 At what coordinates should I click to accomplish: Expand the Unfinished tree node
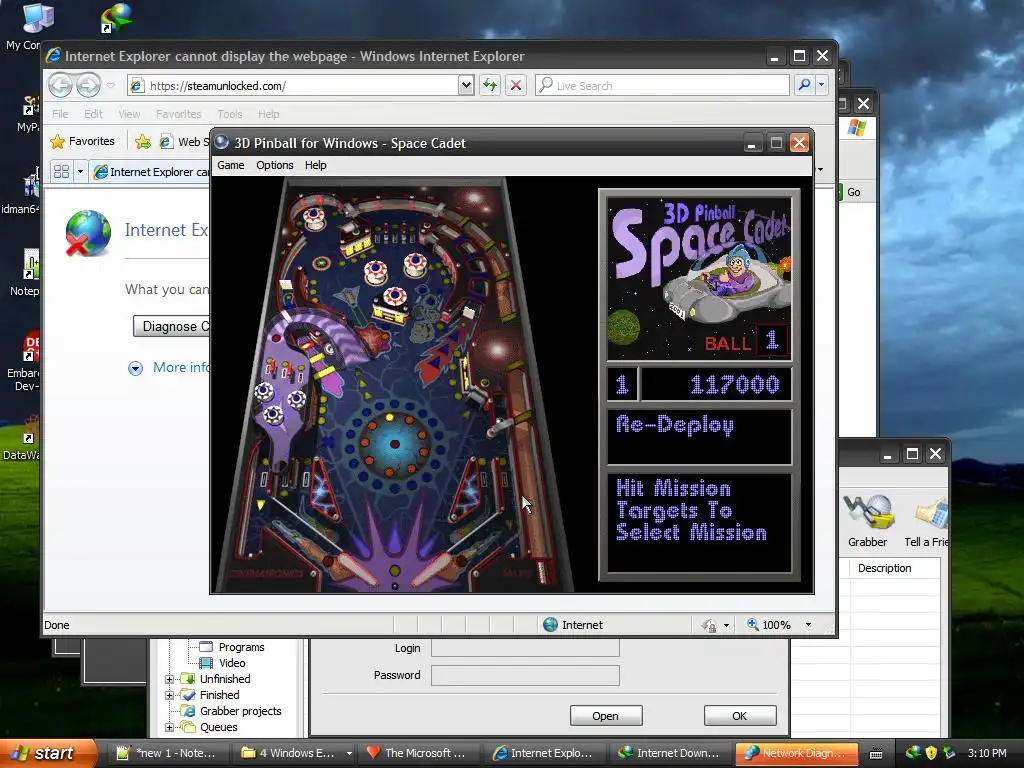(x=169, y=679)
